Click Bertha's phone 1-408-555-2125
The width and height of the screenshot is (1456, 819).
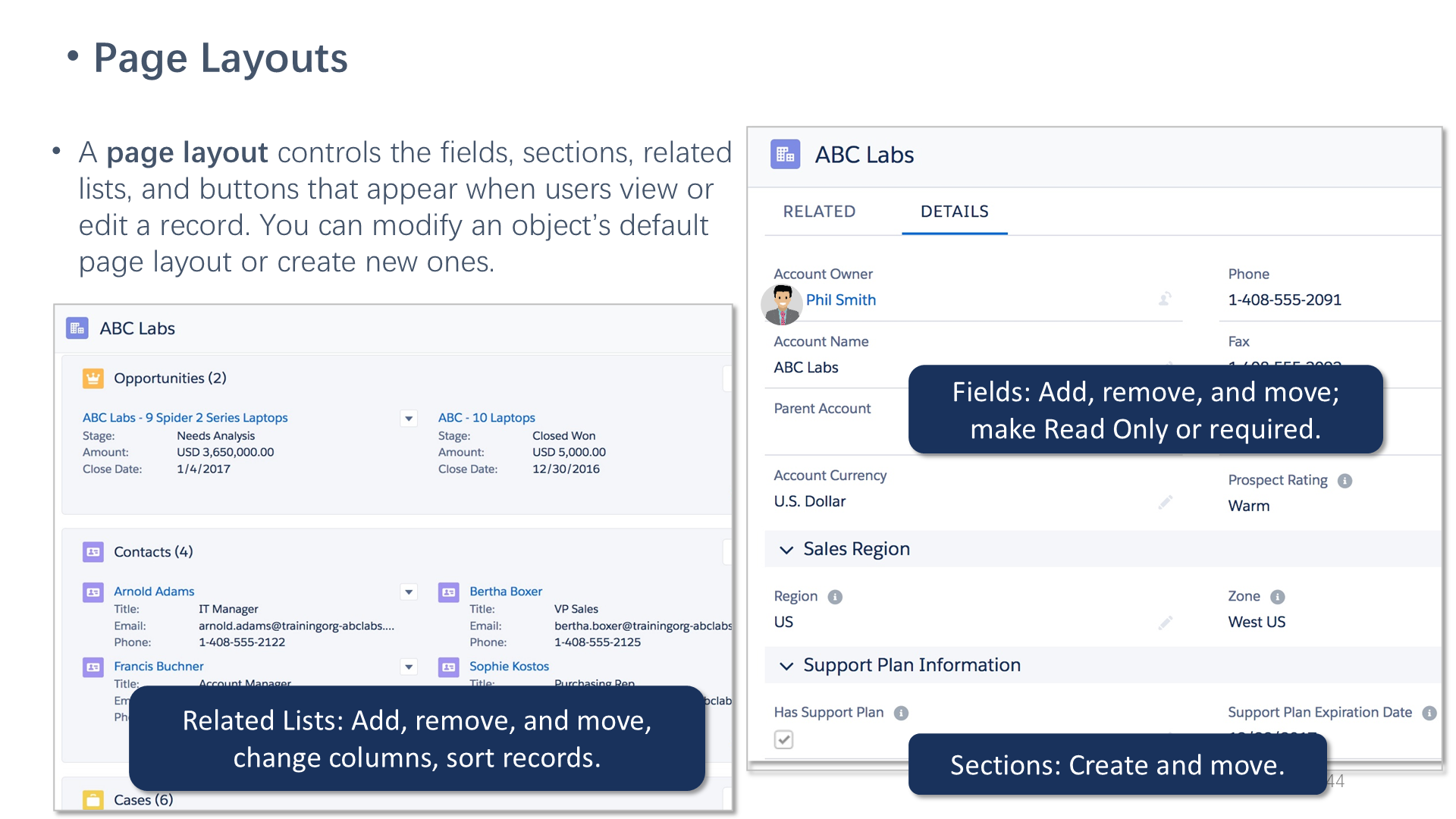tap(598, 642)
